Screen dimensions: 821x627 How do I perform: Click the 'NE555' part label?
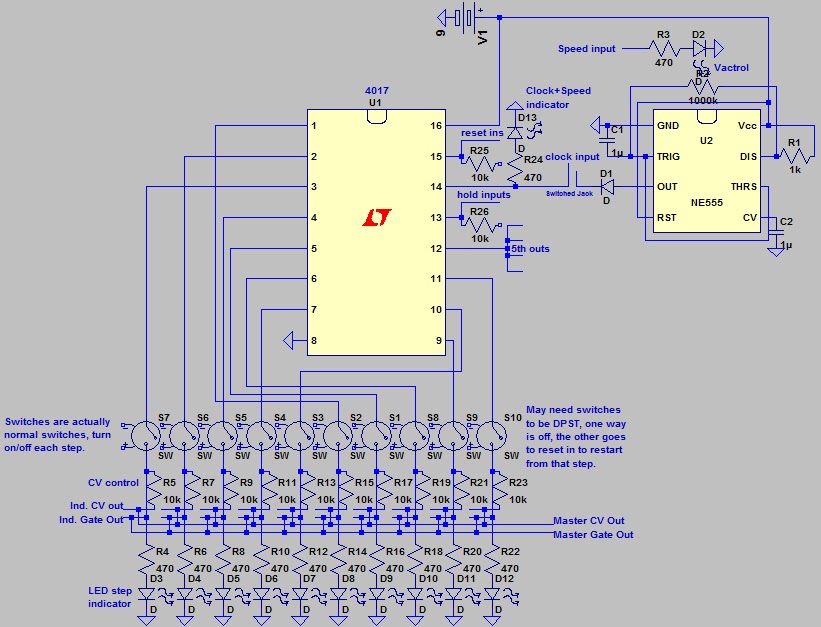coord(707,203)
